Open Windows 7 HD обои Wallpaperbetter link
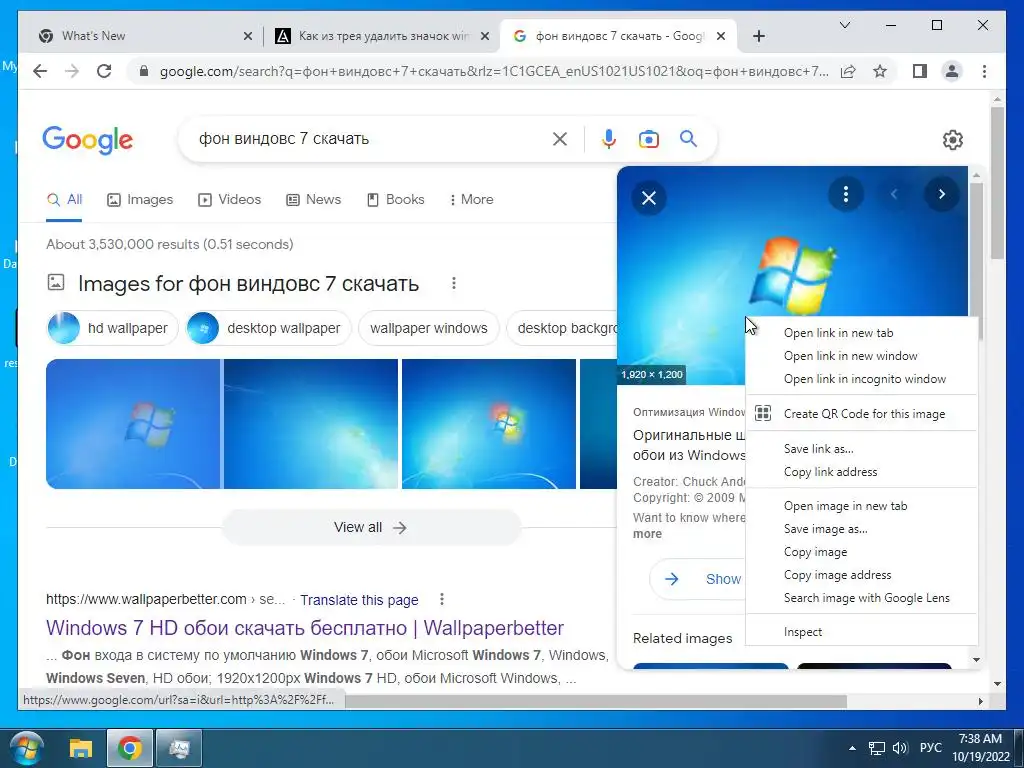Image resolution: width=1024 pixels, height=768 pixels. click(x=305, y=628)
